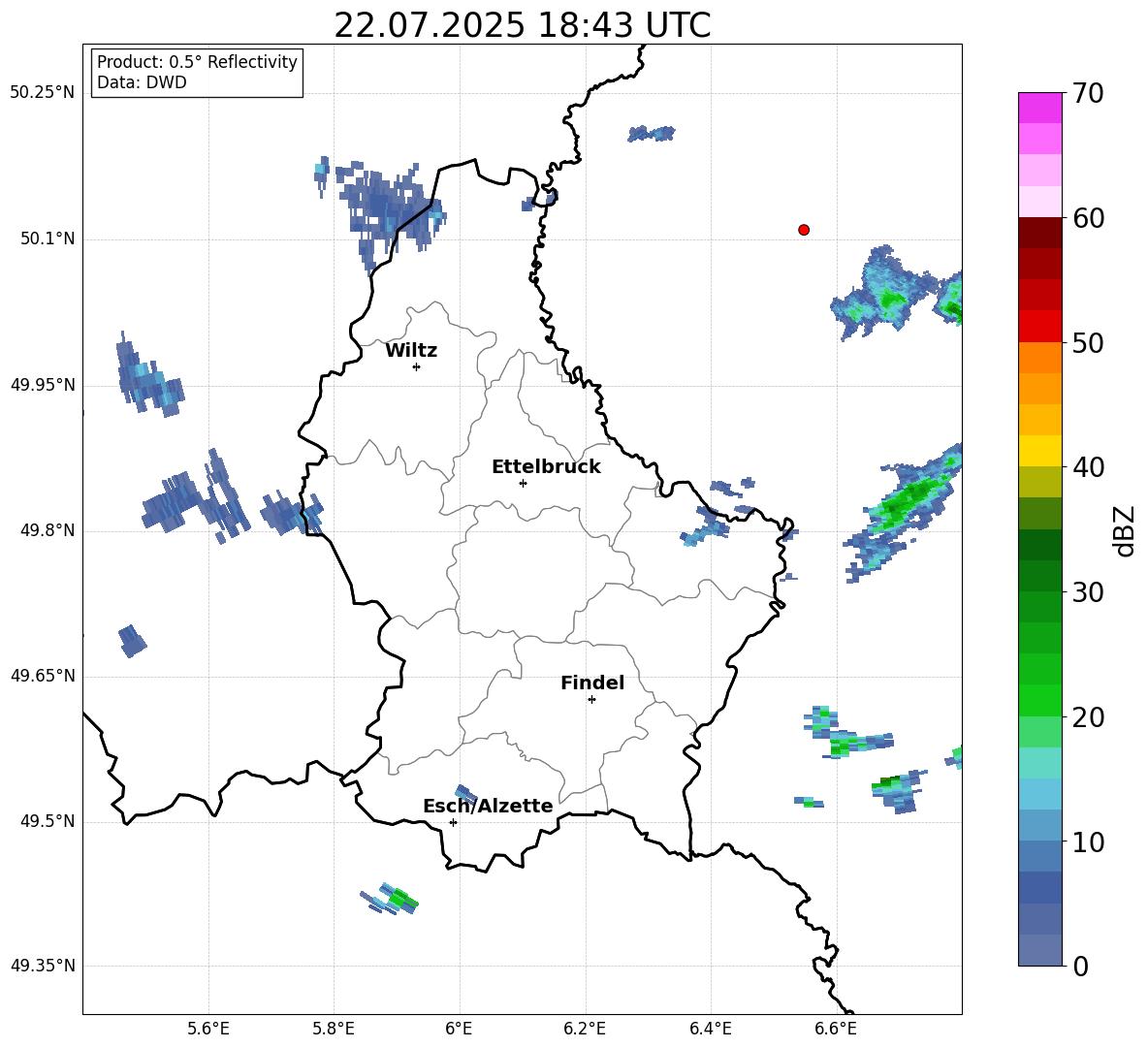Image resolution: width=1148 pixels, height=1048 pixels.
Task: Click the 6.6°E longitude label
Action: click(x=836, y=1030)
